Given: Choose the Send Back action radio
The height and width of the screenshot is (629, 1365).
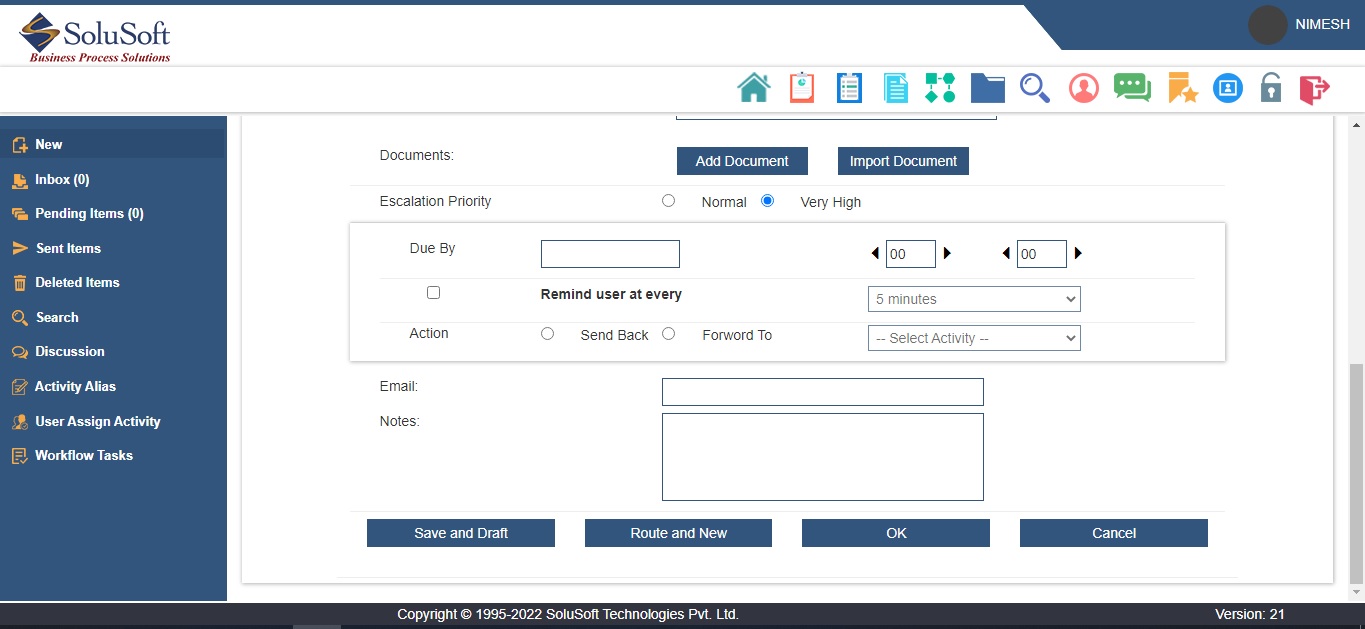Looking at the screenshot, I should point(547,334).
